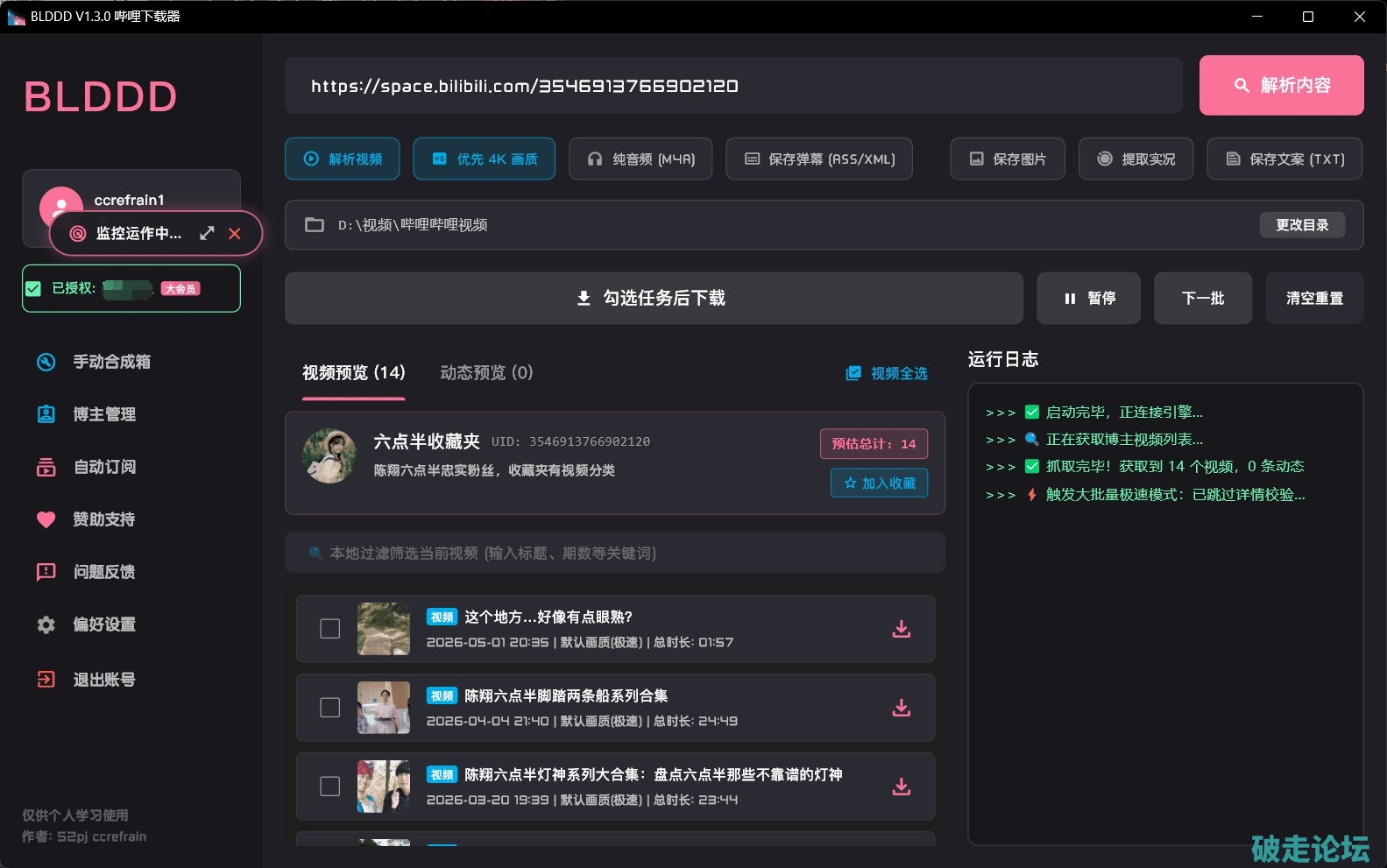Pause downloads with the 暂停 button

[1088, 298]
